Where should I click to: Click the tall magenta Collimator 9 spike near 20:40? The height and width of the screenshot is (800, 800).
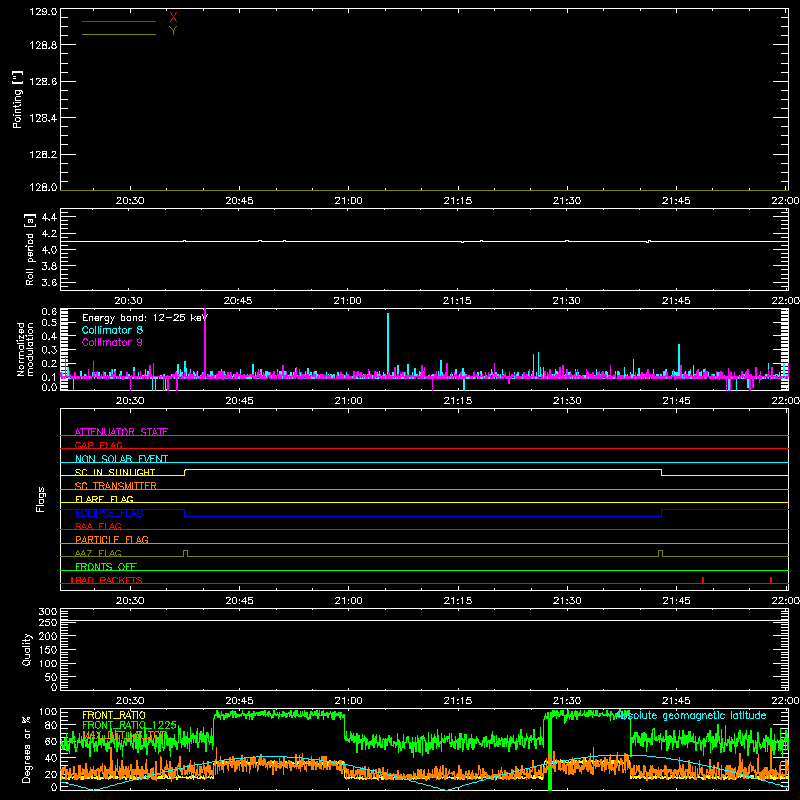pos(205,342)
